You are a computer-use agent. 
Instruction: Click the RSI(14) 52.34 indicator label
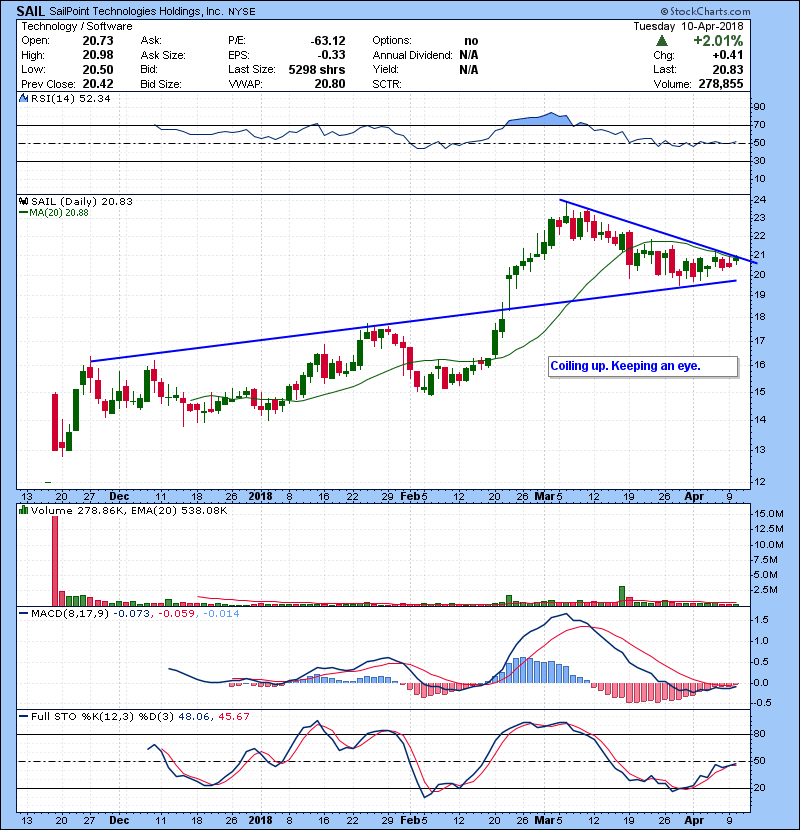[71, 98]
